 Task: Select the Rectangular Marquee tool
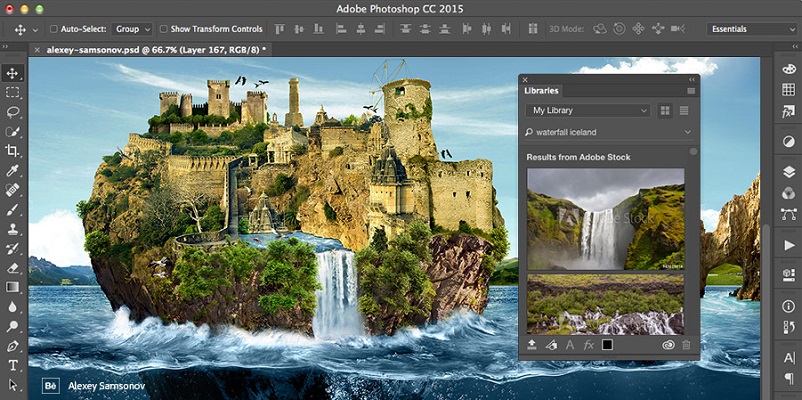(x=12, y=93)
